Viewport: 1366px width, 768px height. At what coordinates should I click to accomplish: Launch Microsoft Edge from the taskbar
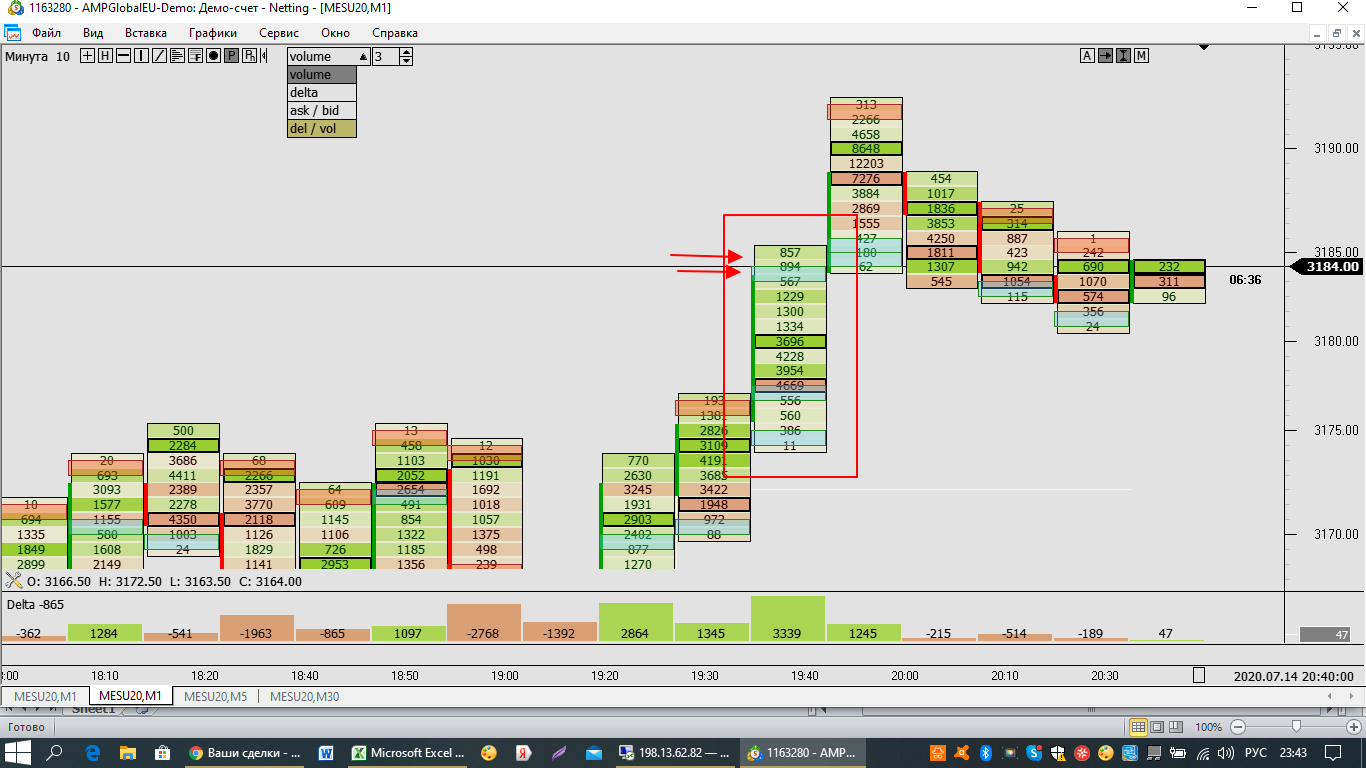click(93, 753)
